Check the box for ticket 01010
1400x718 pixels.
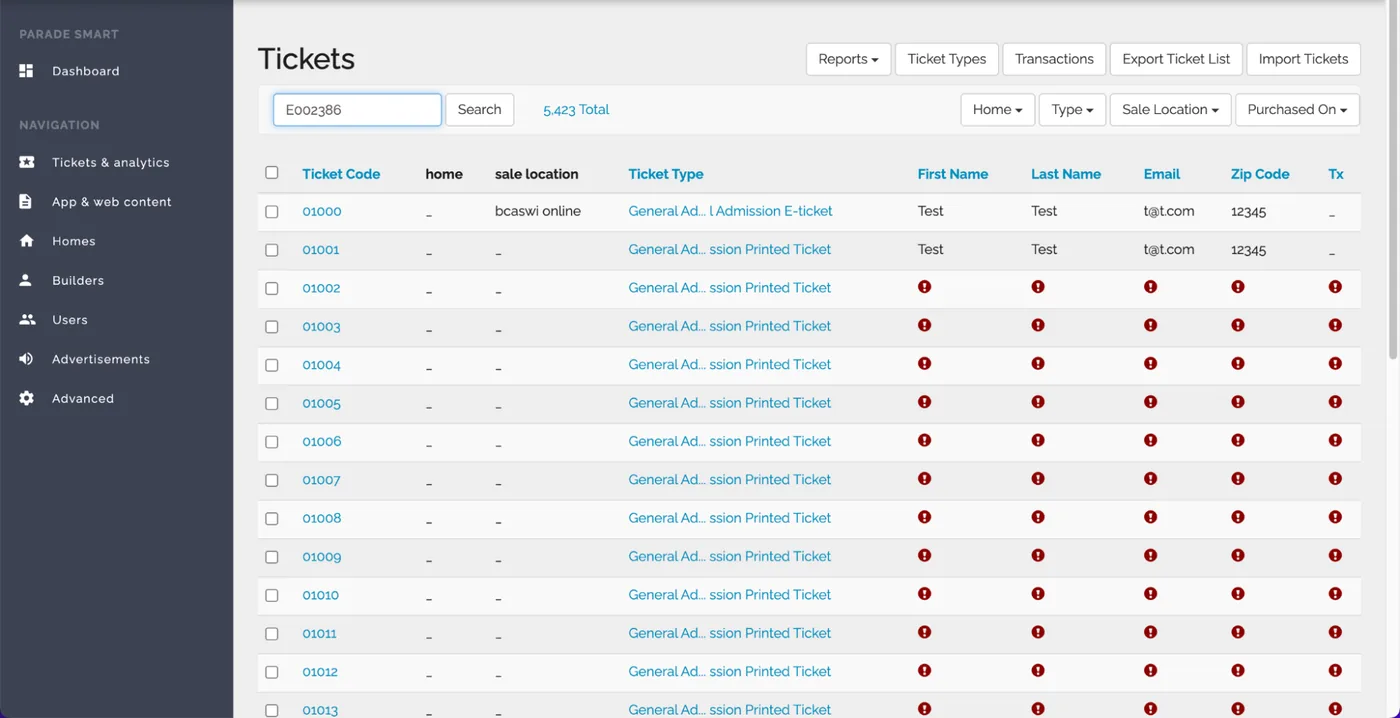[x=272, y=595]
